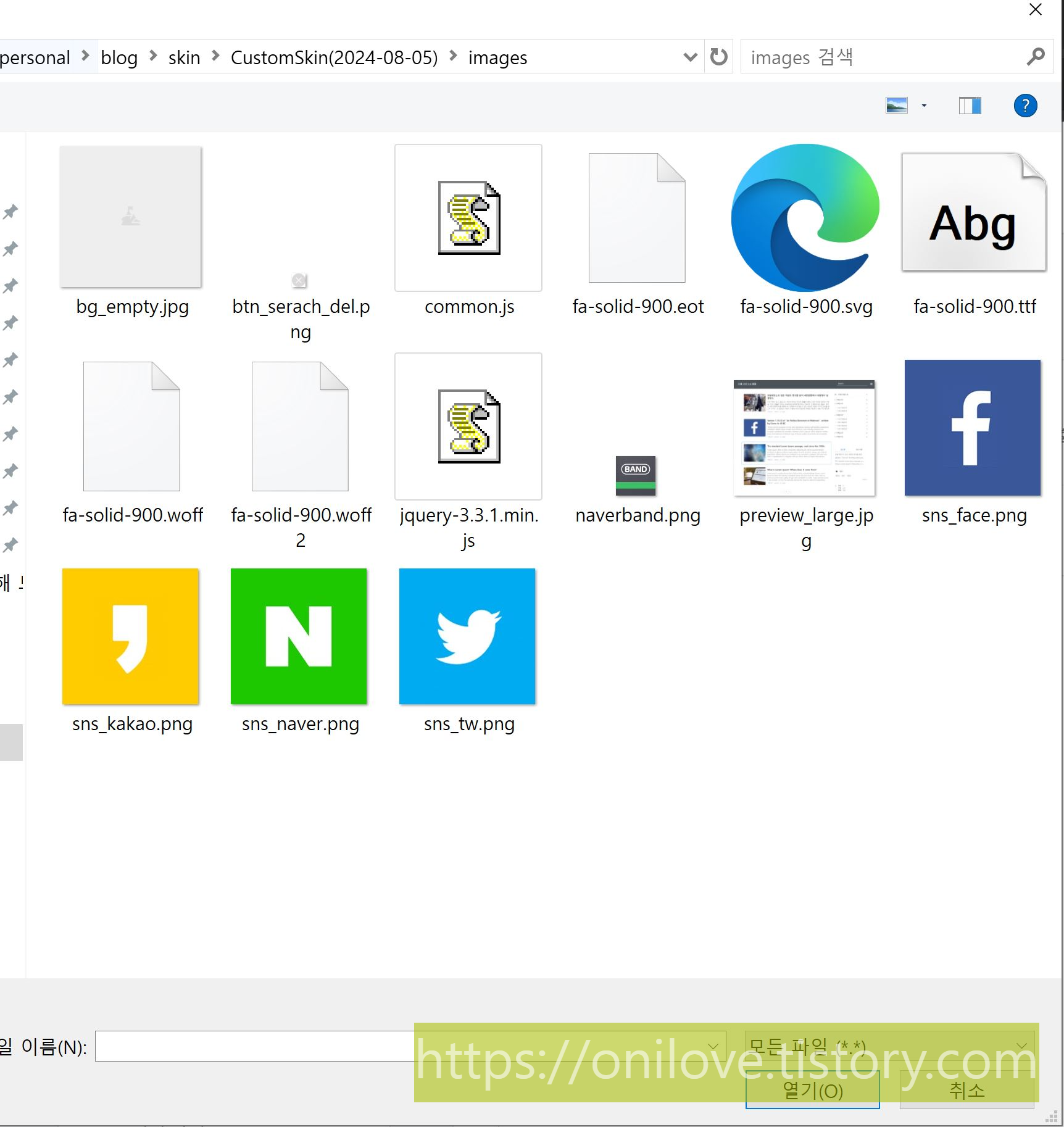The width and height of the screenshot is (1064, 1127).
Task: Select the jquery-3.3.1.min.js script icon
Action: pos(468,426)
